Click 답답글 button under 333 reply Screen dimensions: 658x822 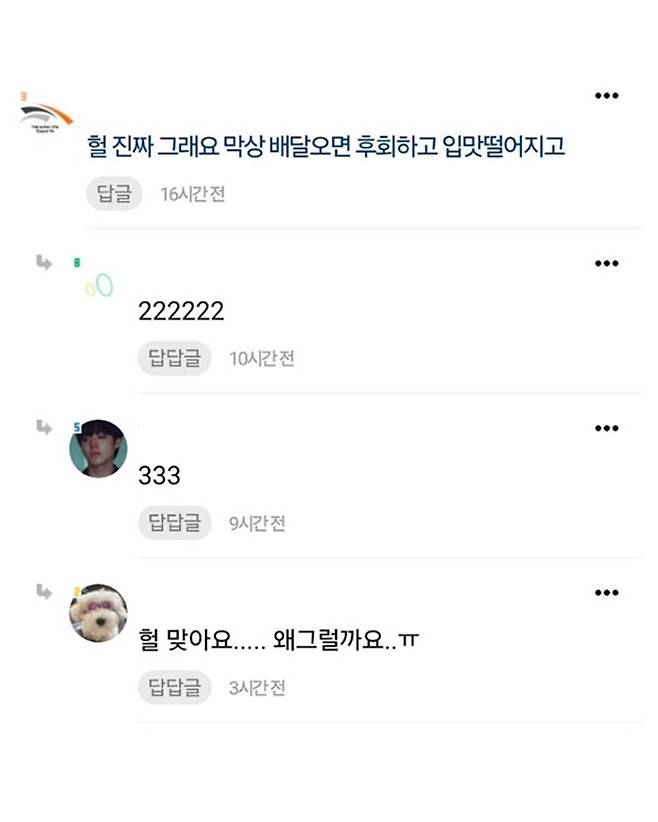(x=175, y=523)
